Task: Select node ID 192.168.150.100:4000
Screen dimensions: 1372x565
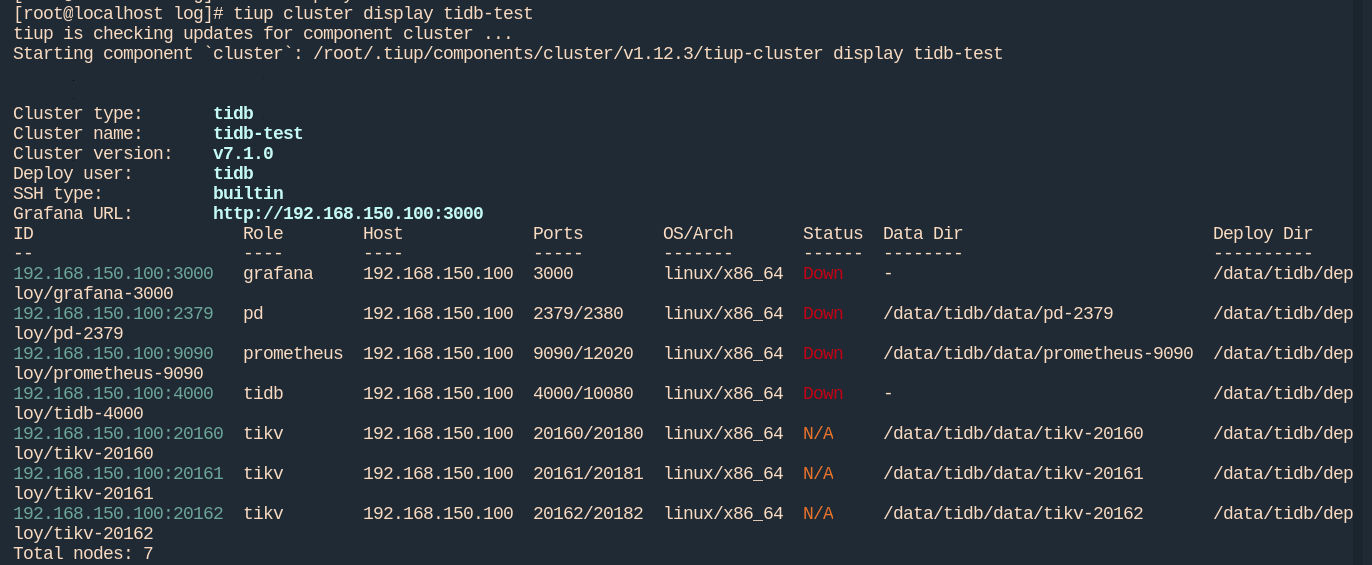Action: (113, 393)
